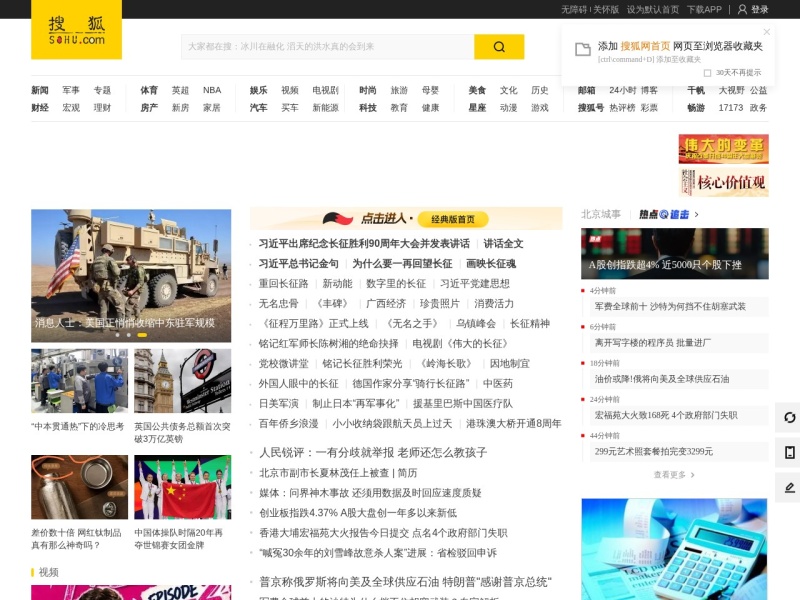
Task: Open the titanium cup product thumbnail
Action: click(80, 487)
